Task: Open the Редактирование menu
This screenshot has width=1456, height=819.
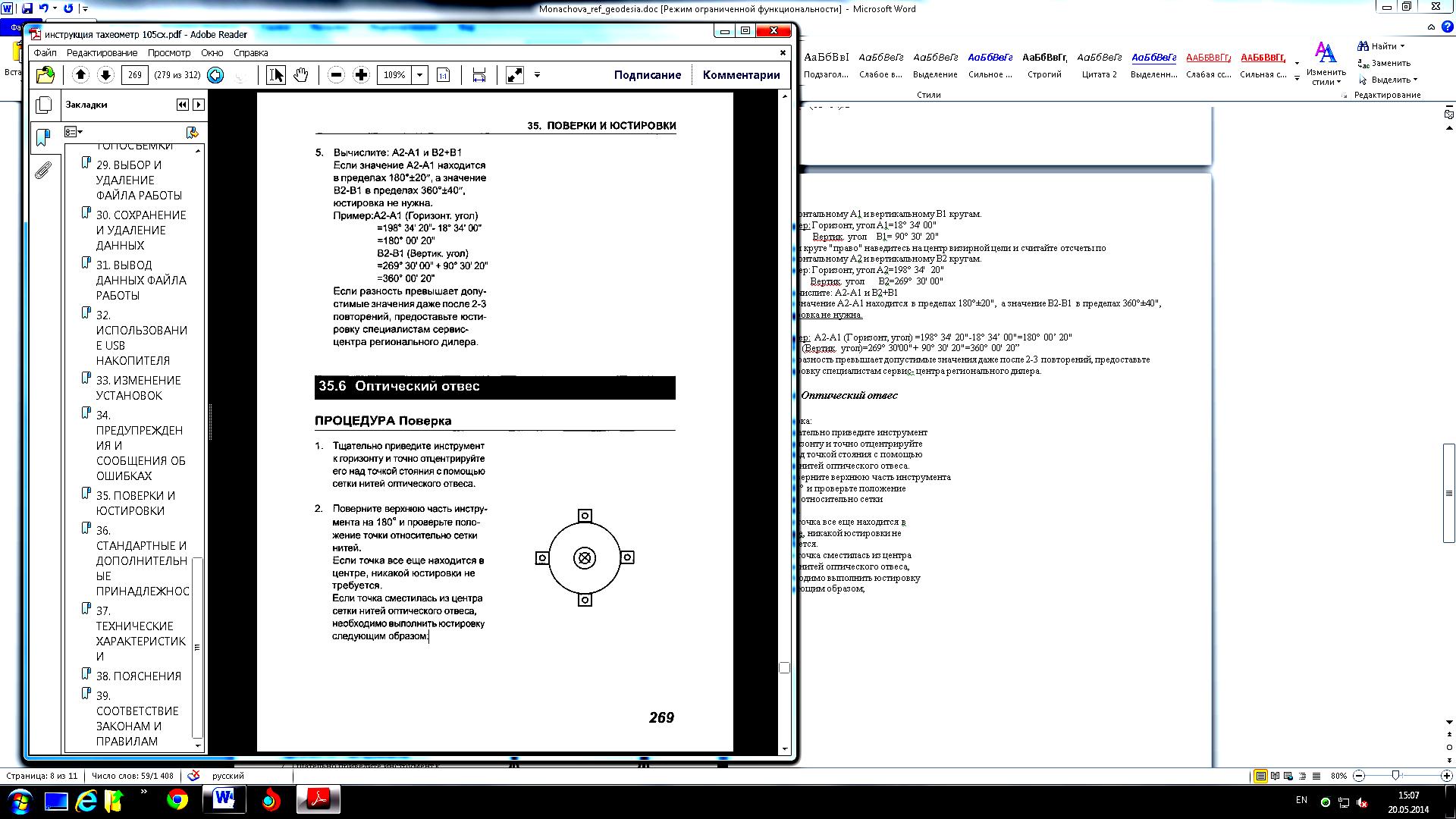Action: [x=102, y=53]
